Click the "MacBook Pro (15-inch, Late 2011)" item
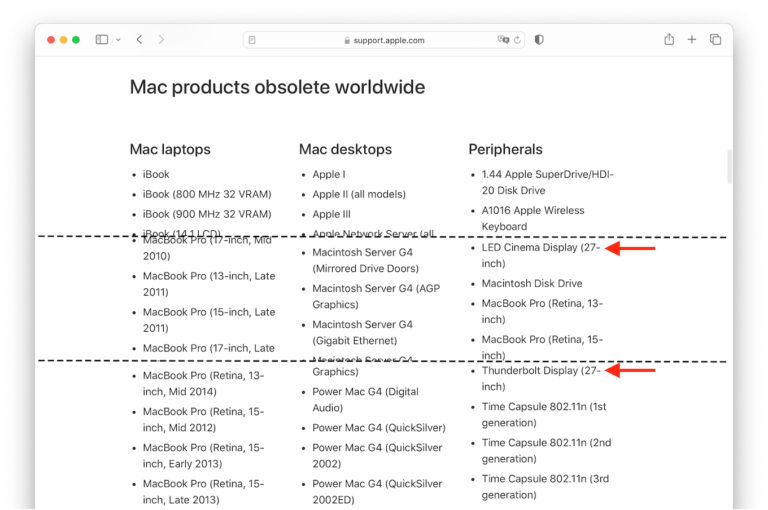768x510 pixels. coord(209,320)
